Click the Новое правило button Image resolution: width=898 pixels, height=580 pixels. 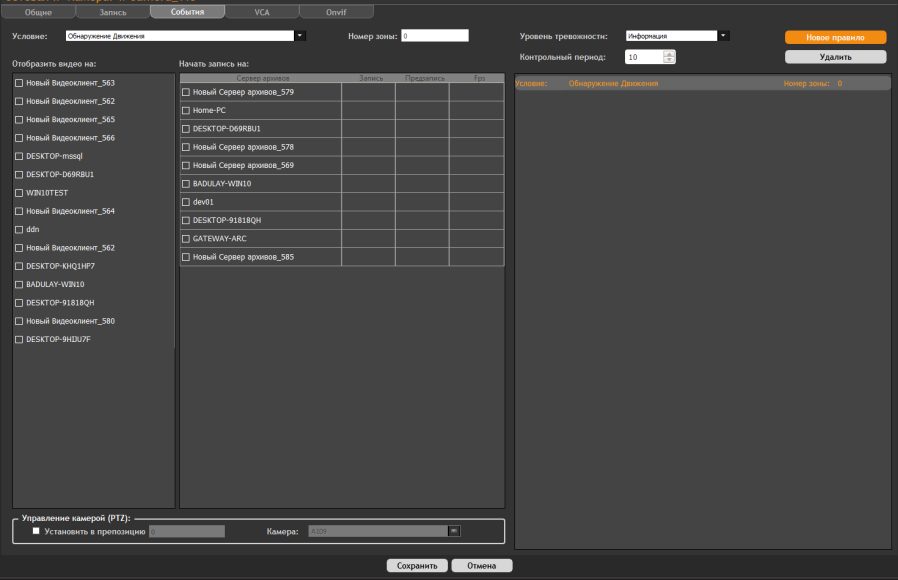[835, 37]
